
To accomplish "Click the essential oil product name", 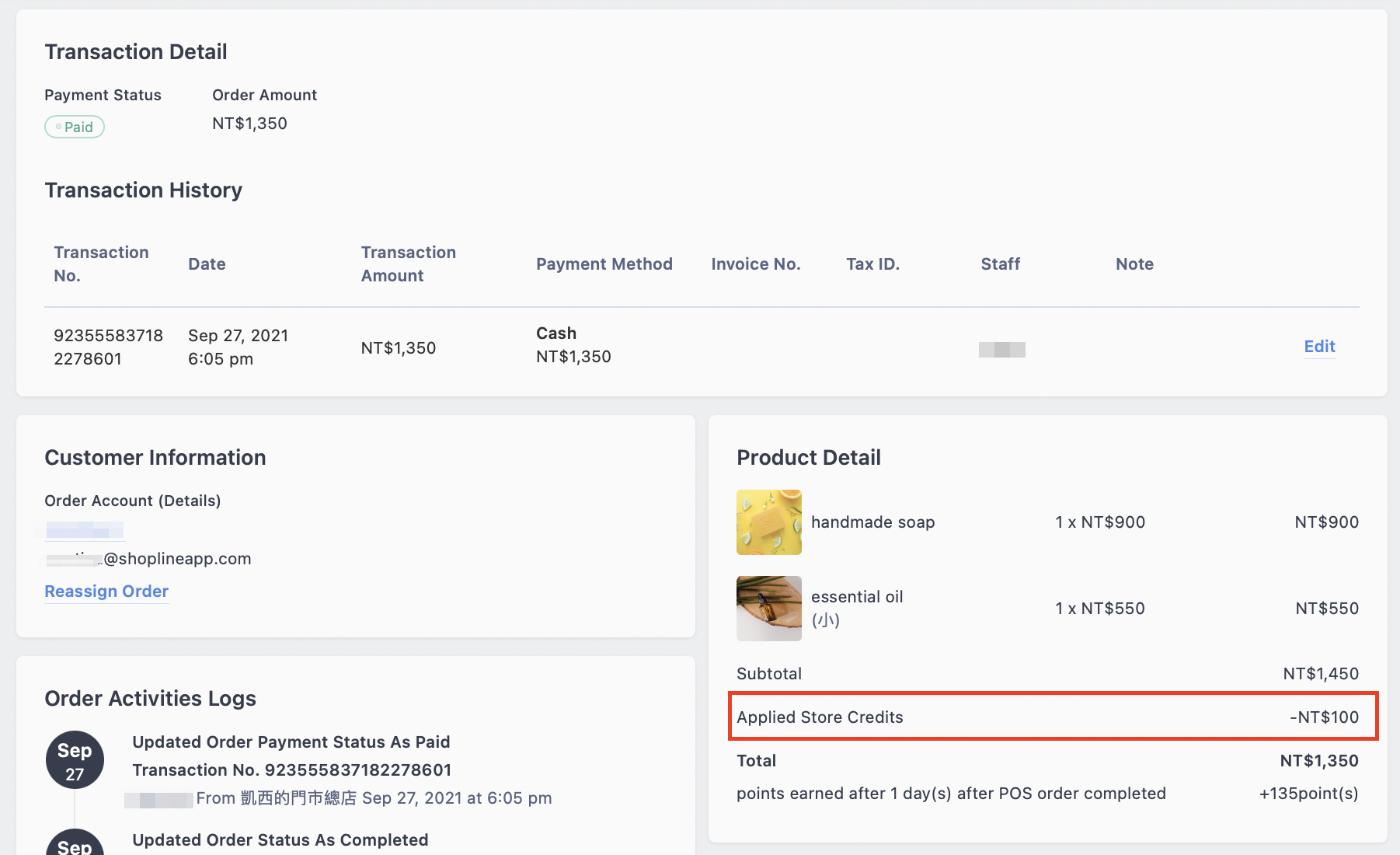I will [857, 597].
